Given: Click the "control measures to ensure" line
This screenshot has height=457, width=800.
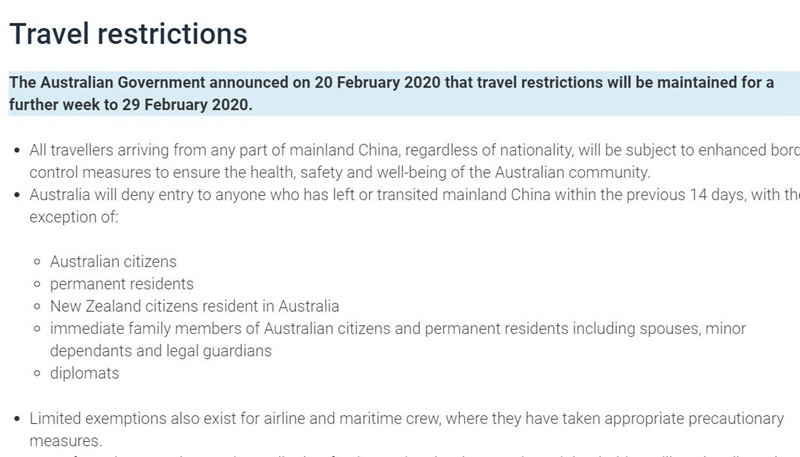Looking at the screenshot, I should (340, 172).
